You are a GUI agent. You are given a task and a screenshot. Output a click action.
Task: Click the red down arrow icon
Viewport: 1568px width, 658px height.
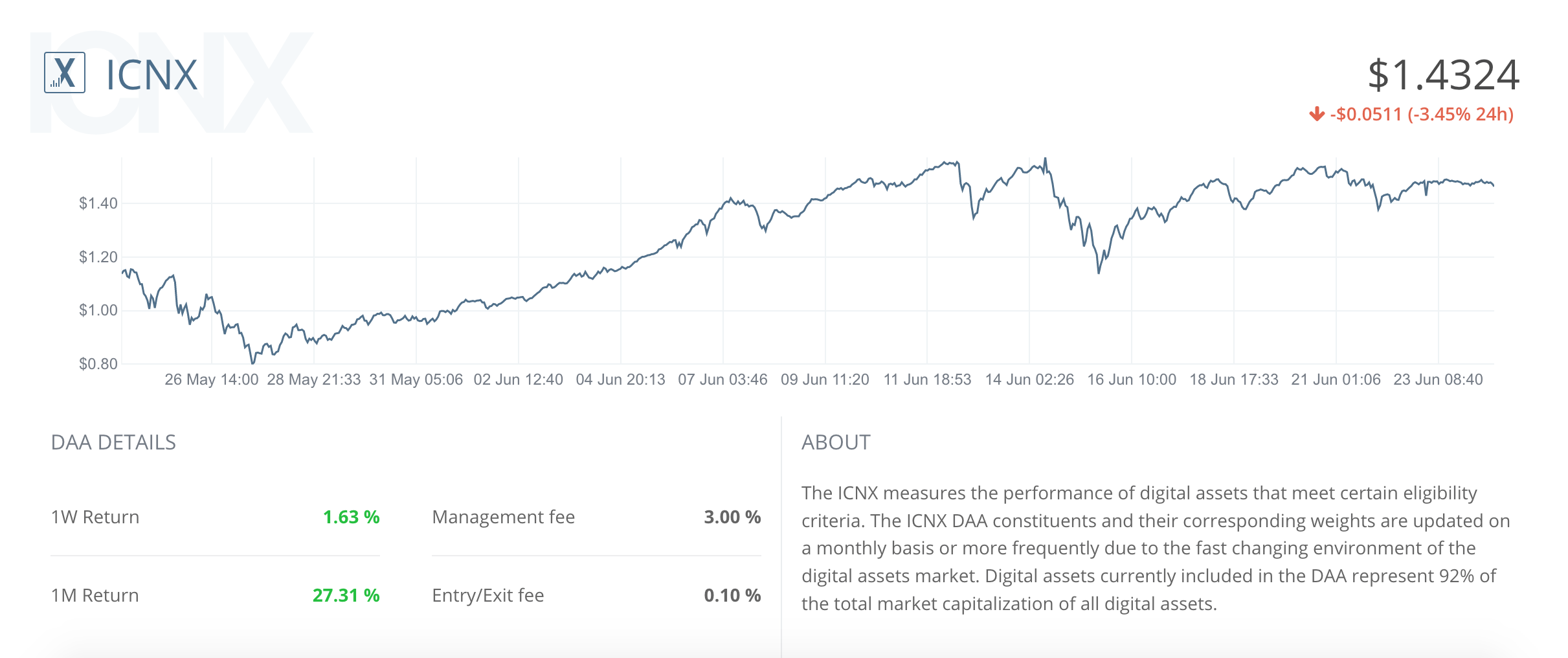coord(1316,115)
